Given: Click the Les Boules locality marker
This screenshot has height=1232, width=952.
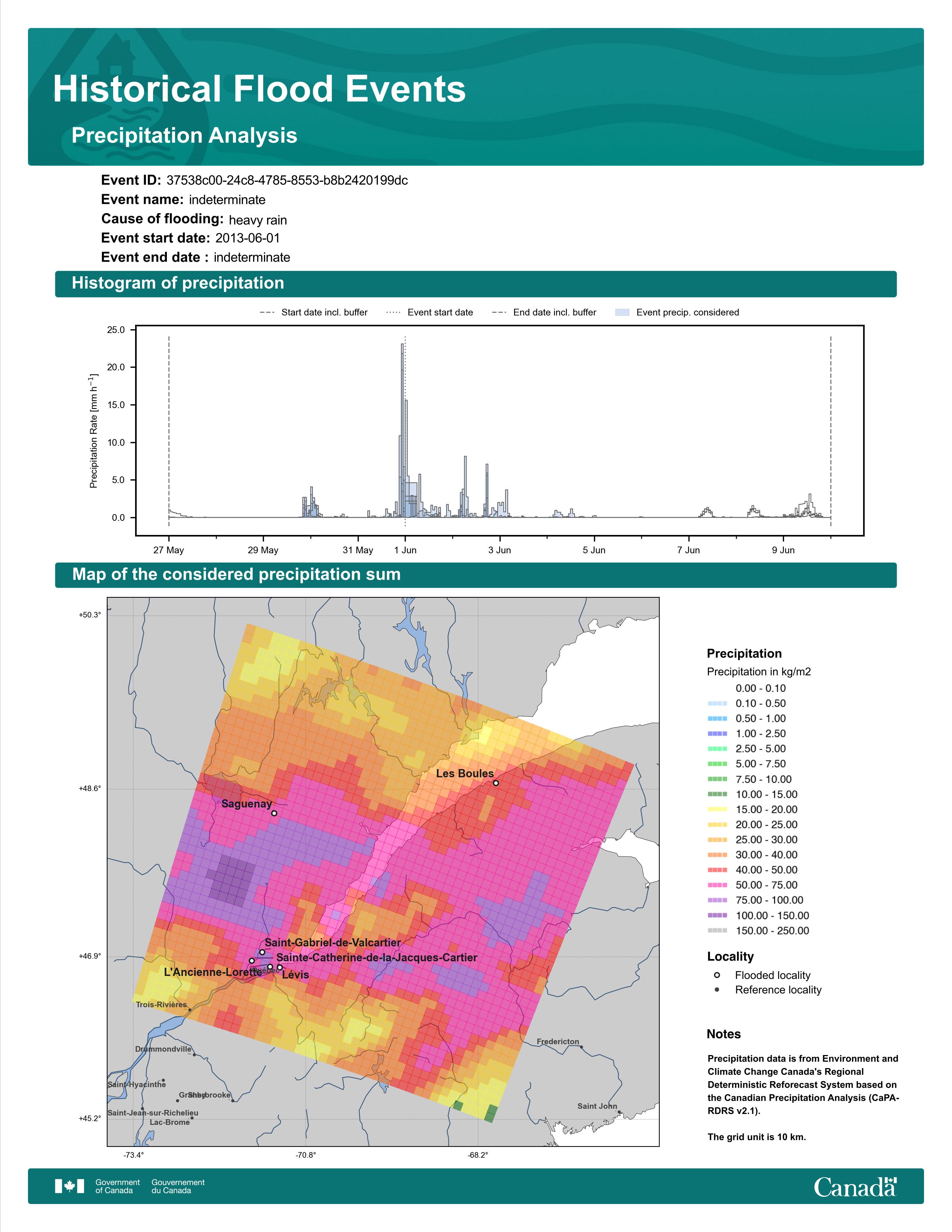Looking at the screenshot, I should click(496, 783).
